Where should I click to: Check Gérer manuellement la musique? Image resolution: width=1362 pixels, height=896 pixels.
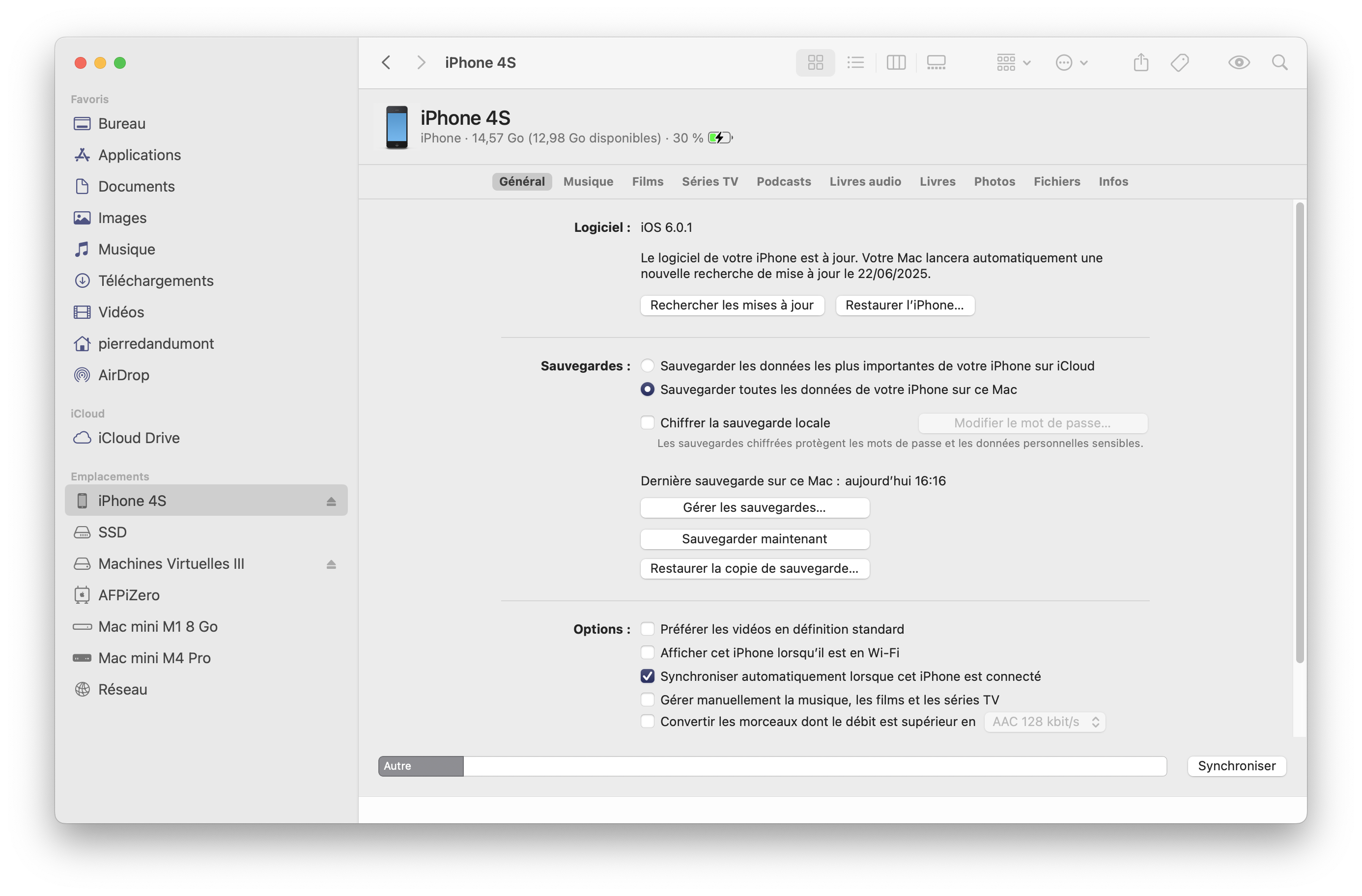click(647, 700)
